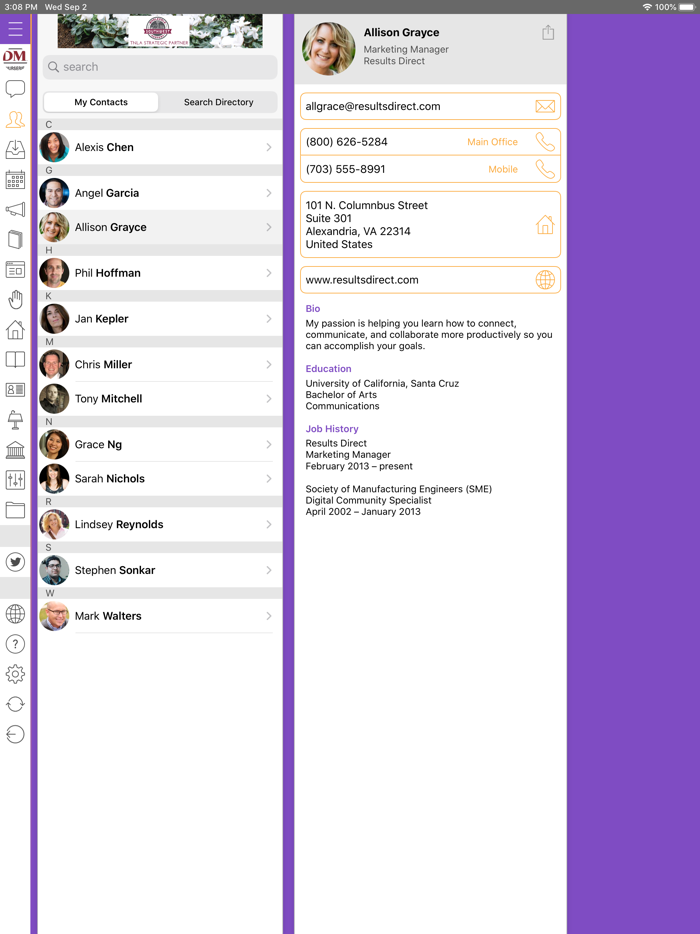Viewport: 700px width, 934px height.
Task: Tap the Job History heading
Action: (x=332, y=429)
